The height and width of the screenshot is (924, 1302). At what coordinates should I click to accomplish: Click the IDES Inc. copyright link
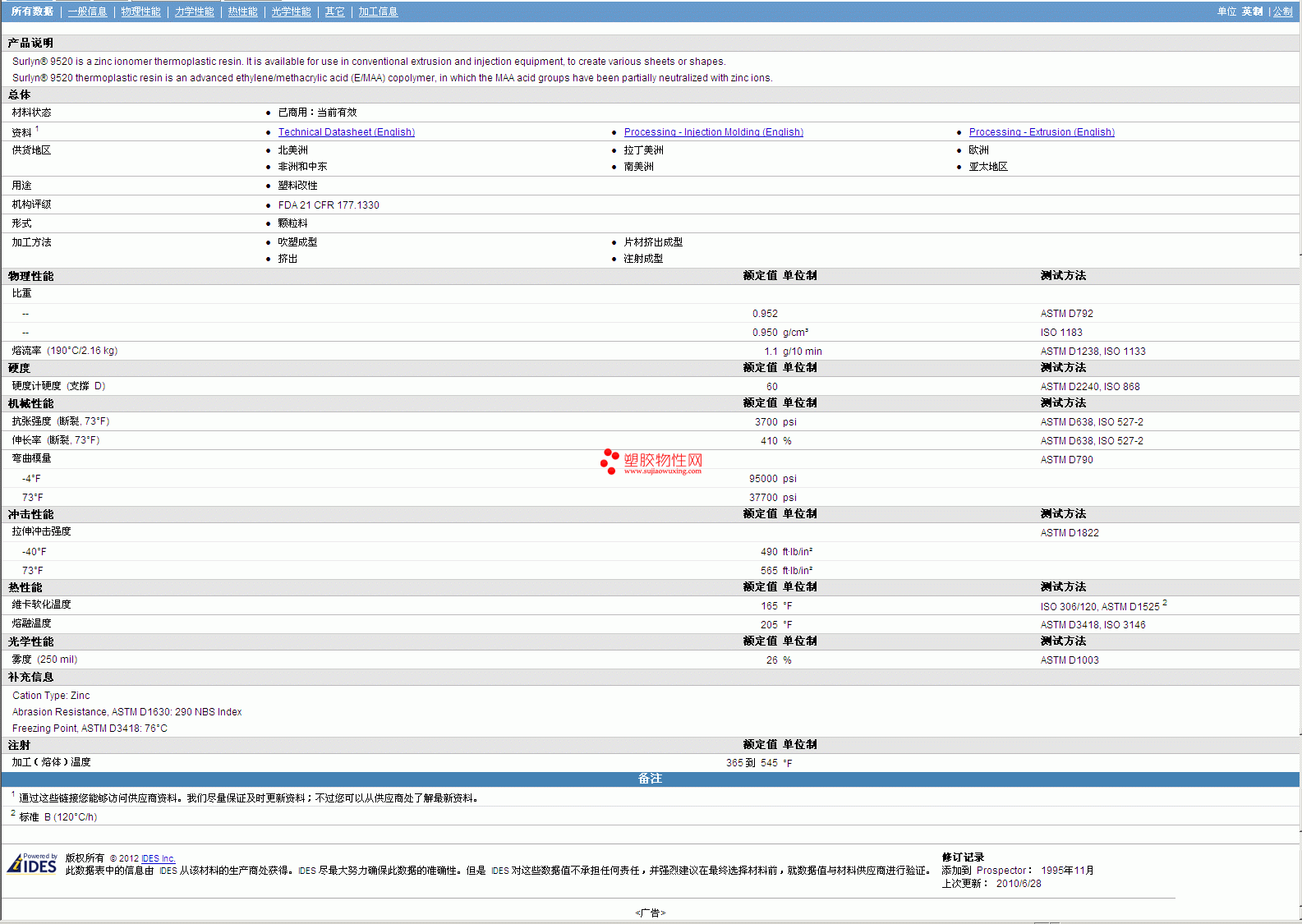pos(158,858)
